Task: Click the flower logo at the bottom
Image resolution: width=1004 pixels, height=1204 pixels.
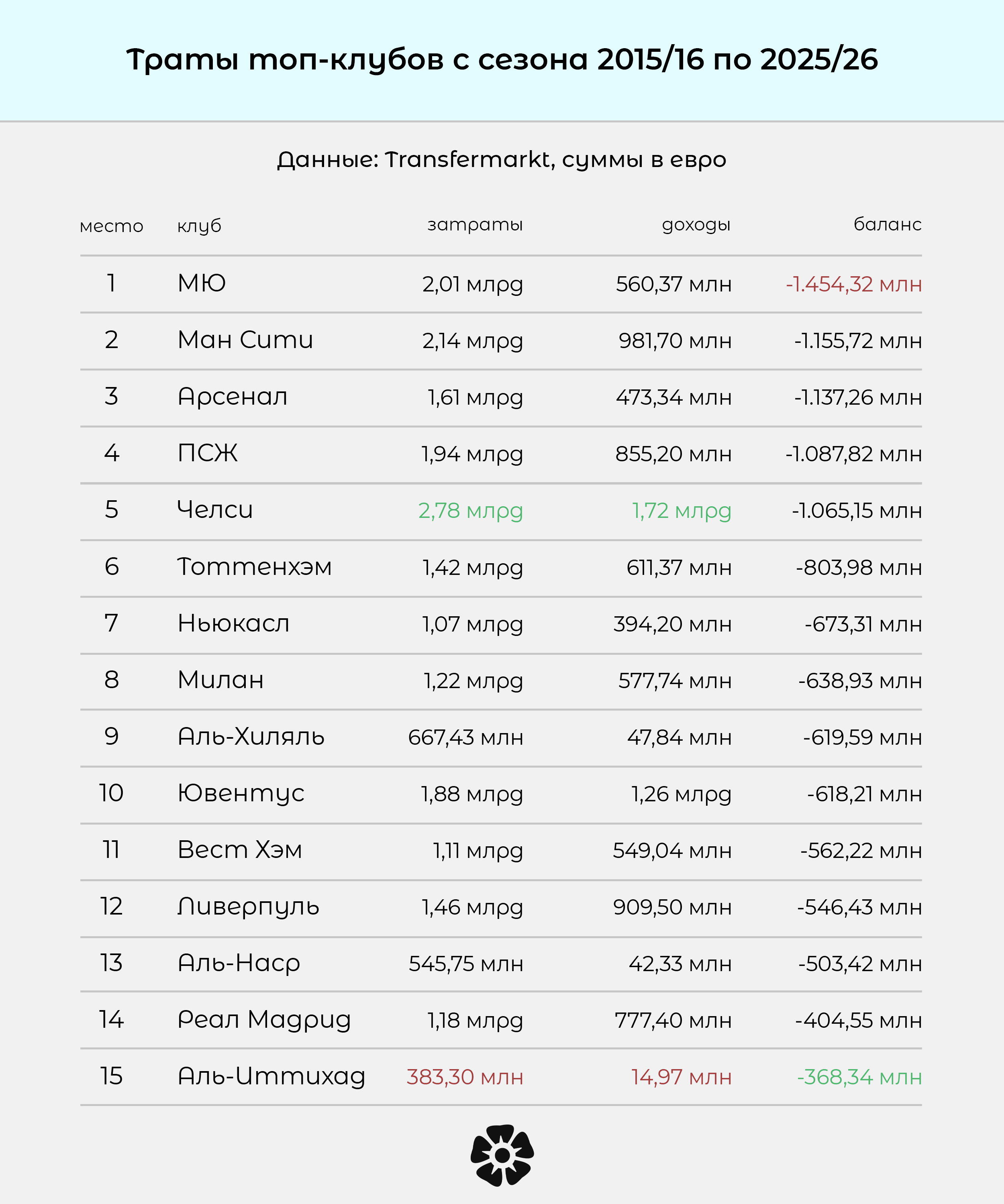Action: tap(502, 1155)
